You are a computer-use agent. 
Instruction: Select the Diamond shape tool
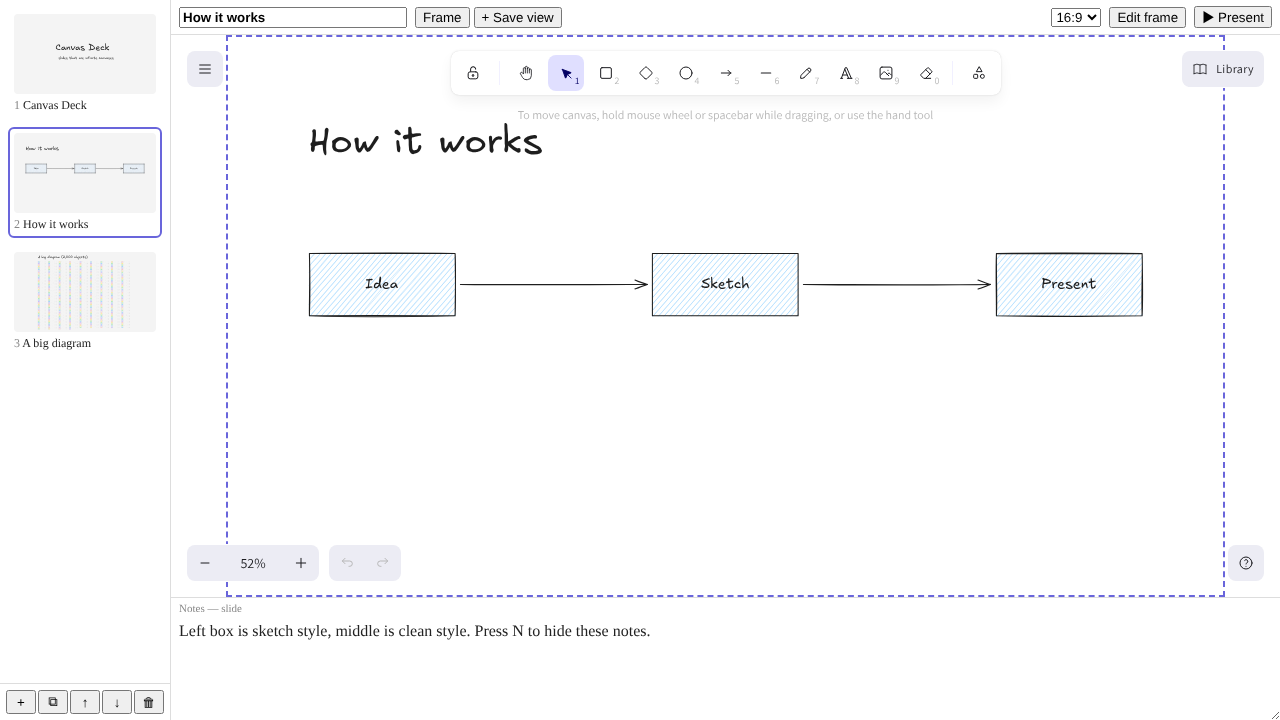(x=646, y=73)
